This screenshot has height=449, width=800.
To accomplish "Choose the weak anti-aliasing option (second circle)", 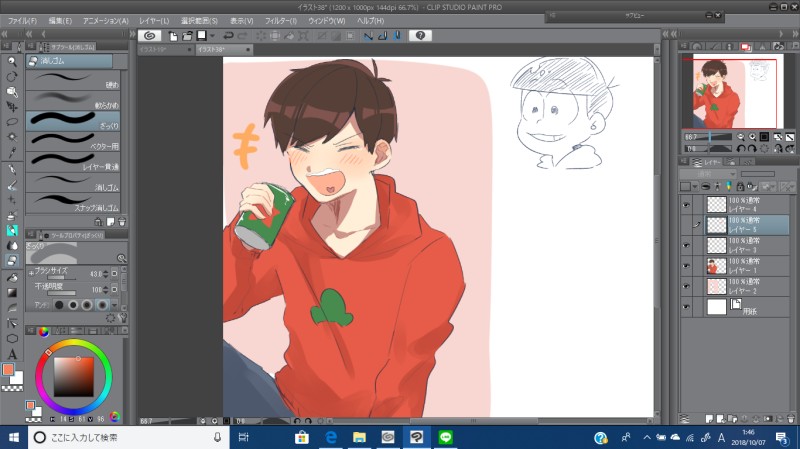I will coord(73,305).
